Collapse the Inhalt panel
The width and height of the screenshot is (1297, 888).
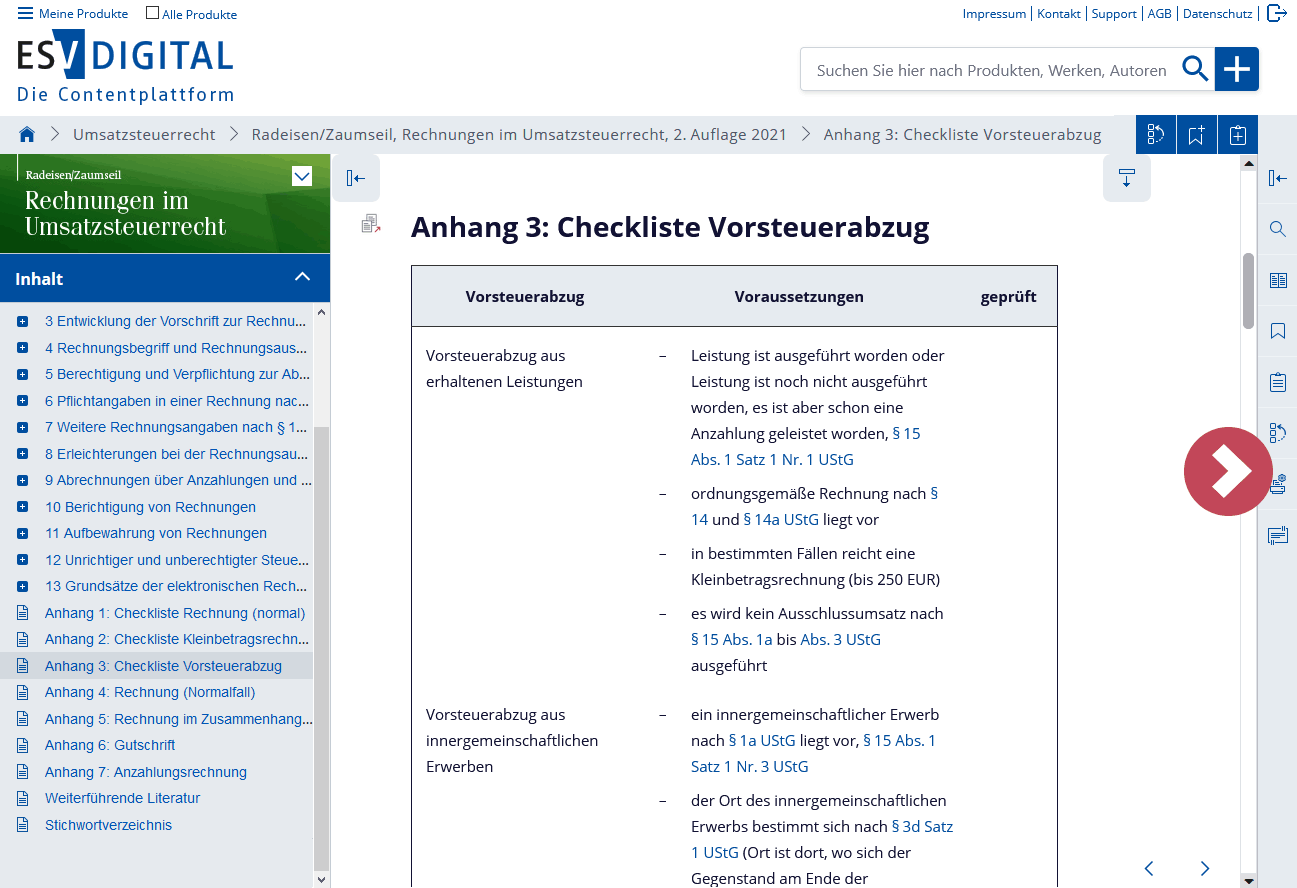point(302,277)
